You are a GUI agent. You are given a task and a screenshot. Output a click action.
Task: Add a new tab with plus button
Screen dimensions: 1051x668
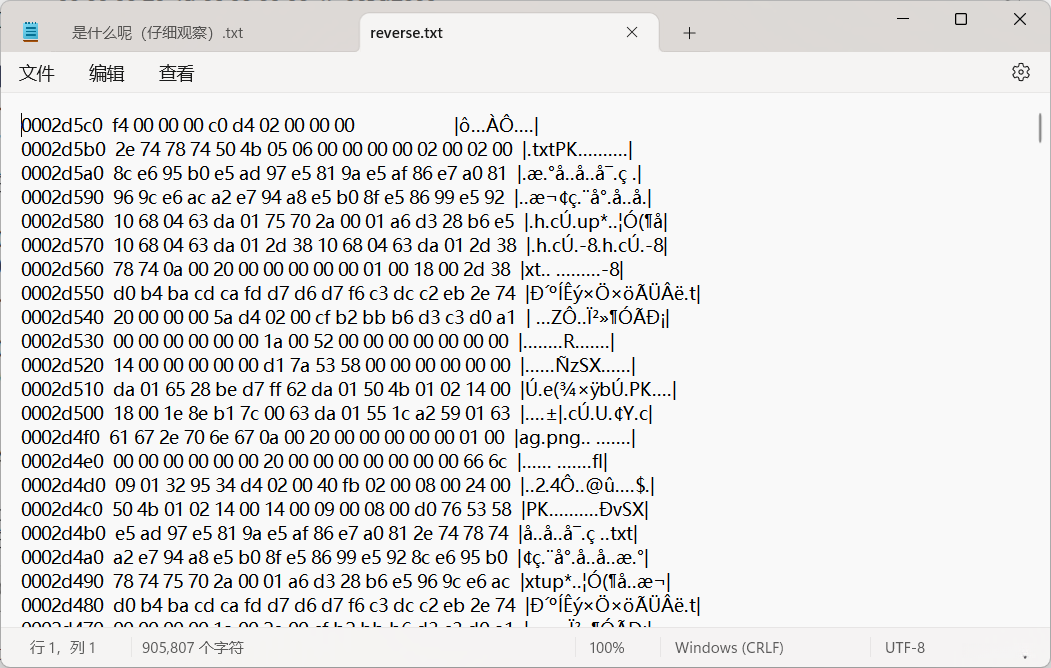coord(689,33)
